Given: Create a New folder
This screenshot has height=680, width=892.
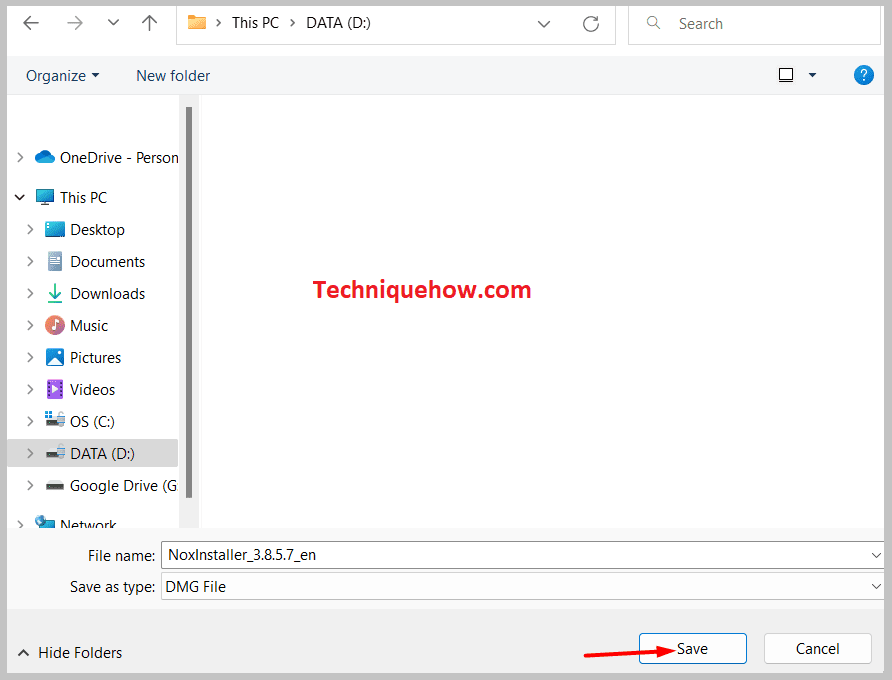Looking at the screenshot, I should pos(173,76).
